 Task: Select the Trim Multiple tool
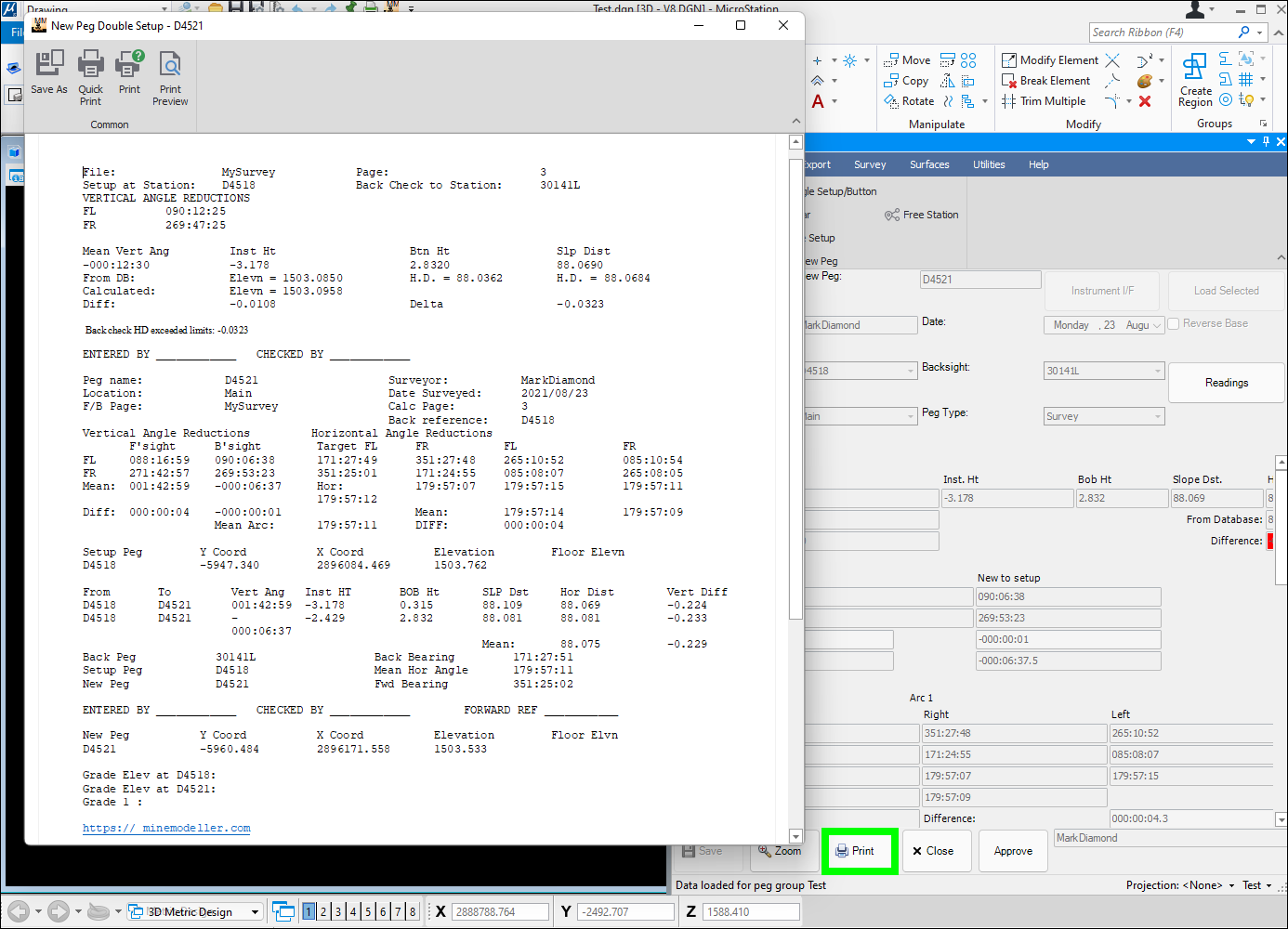pos(1044,101)
